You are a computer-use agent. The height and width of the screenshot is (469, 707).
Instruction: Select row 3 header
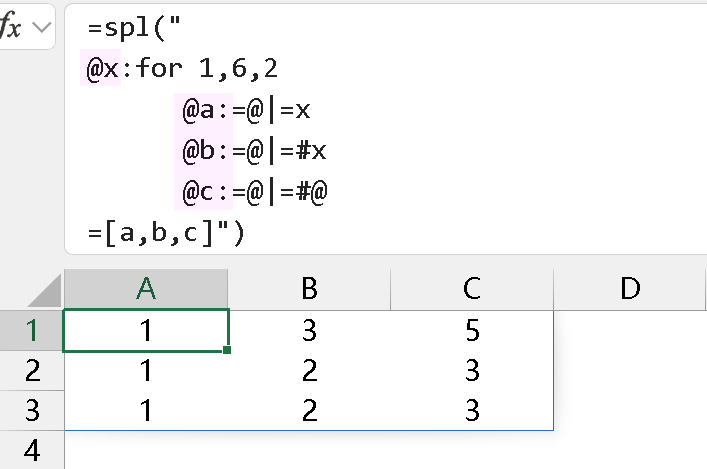point(31,410)
